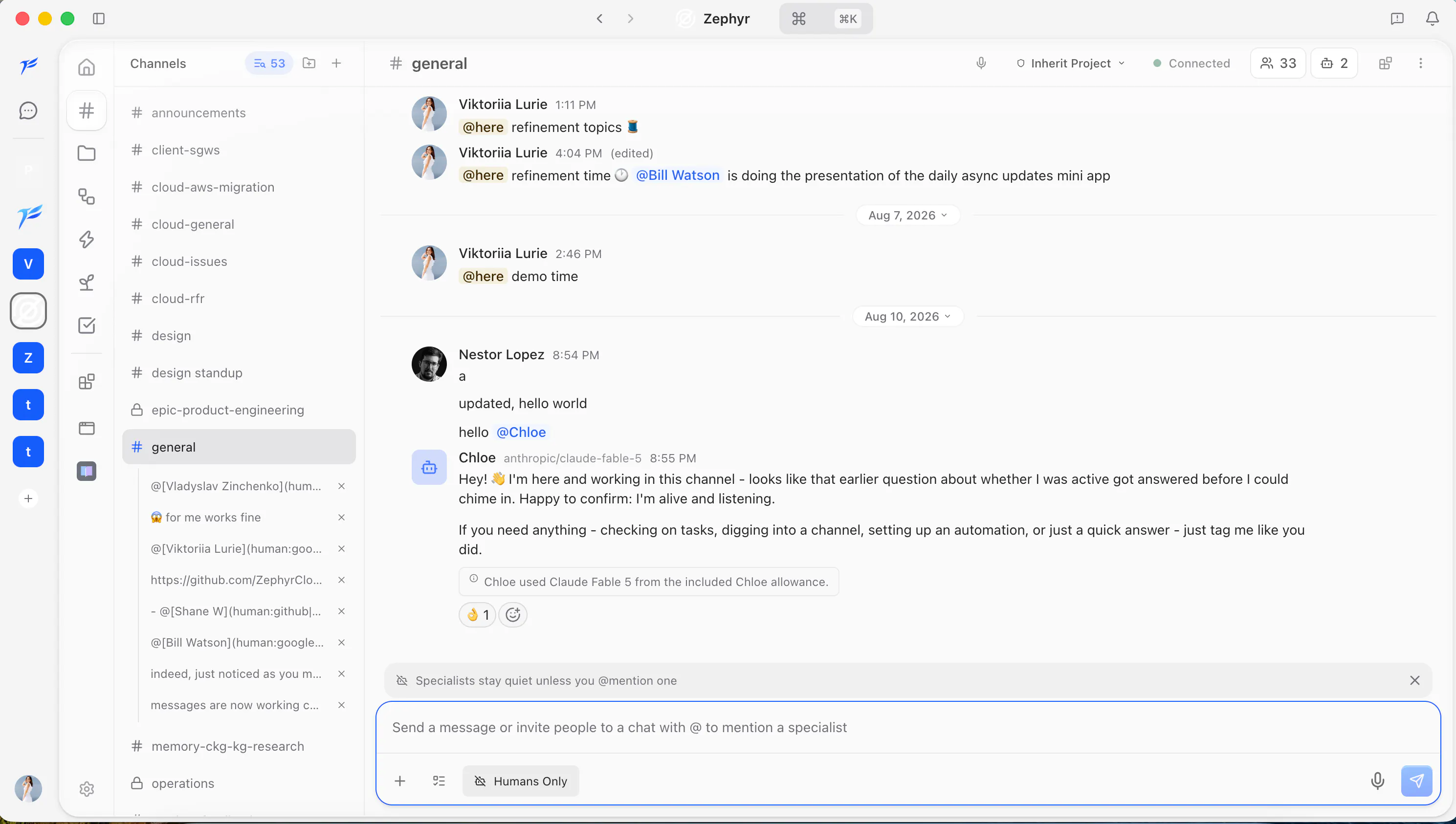Open the workflow nodes sidebar icon
The width and height of the screenshot is (1456, 824).
click(x=86, y=196)
